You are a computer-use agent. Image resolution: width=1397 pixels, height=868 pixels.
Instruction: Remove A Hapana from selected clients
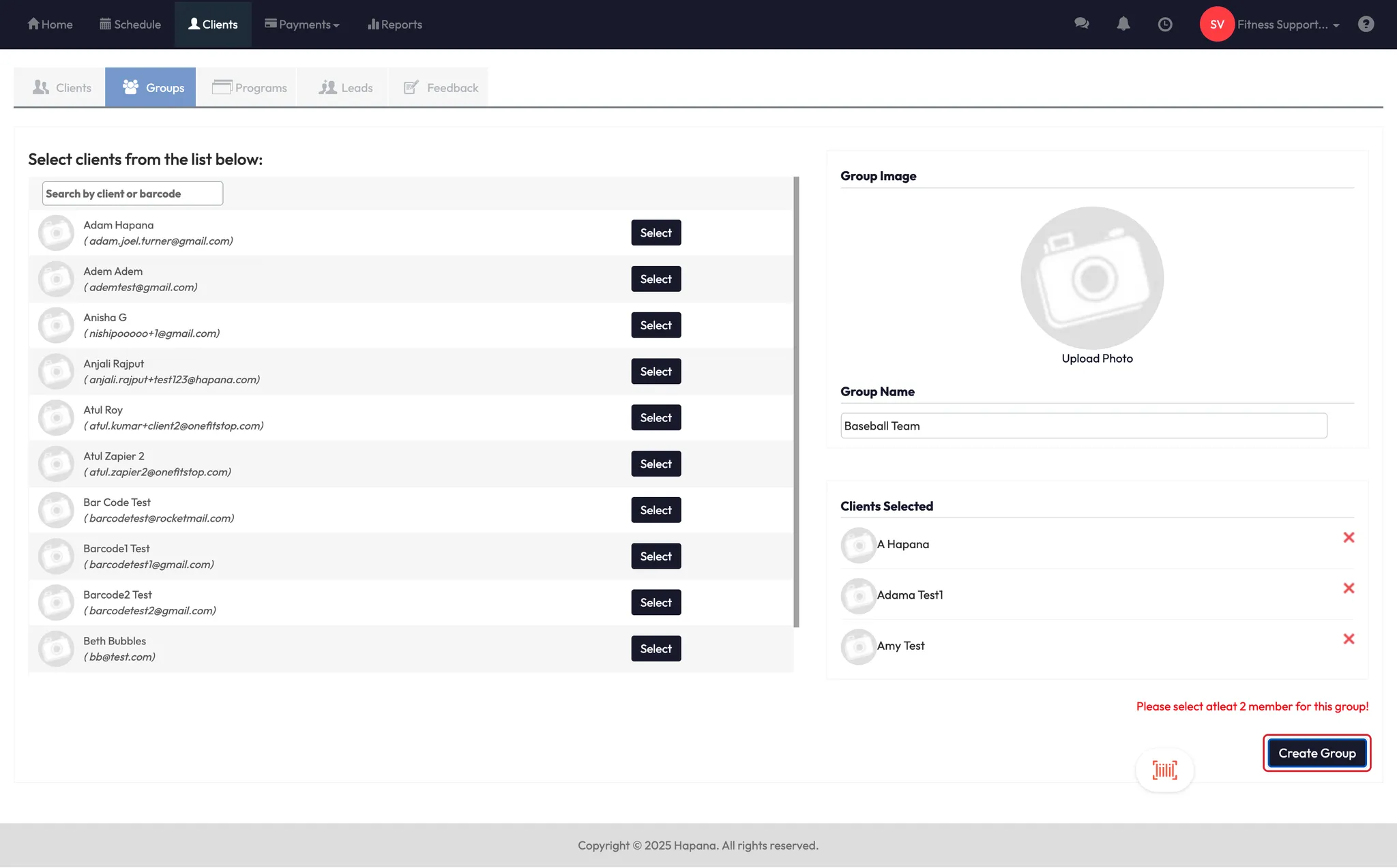(x=1349, y=537)
